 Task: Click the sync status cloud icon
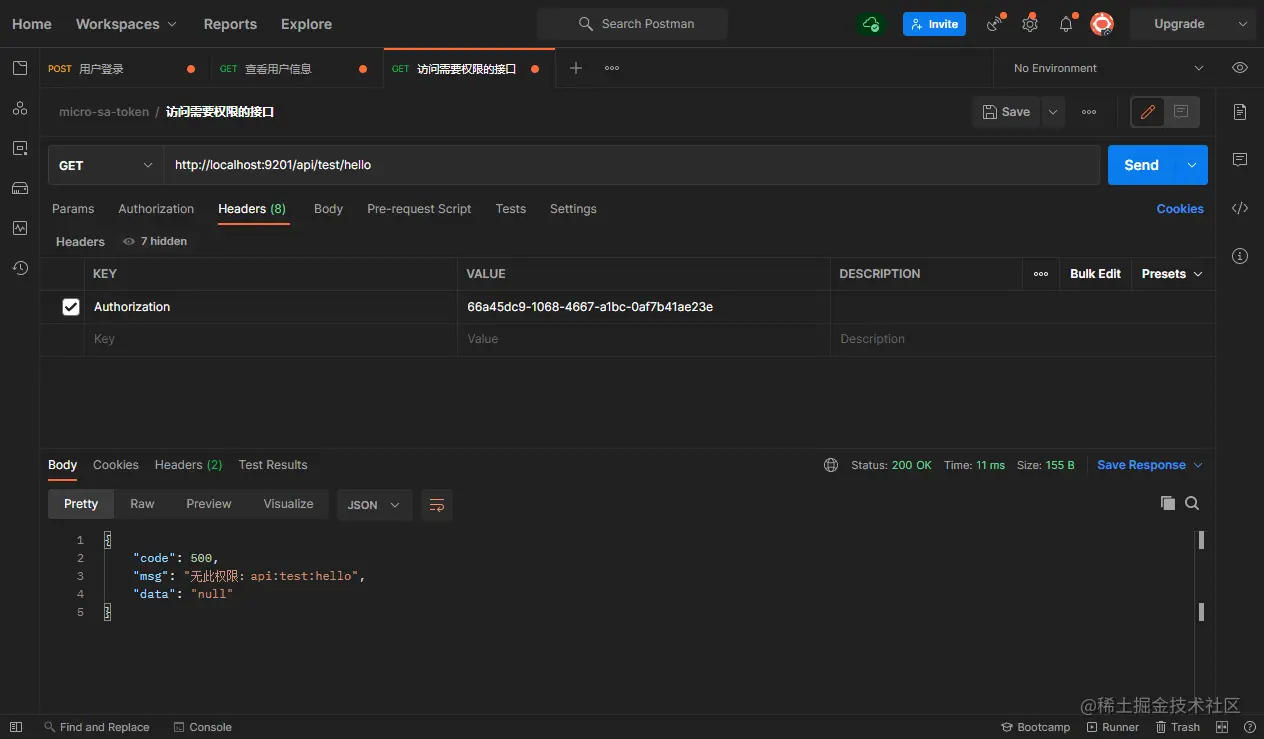[871, 24]
